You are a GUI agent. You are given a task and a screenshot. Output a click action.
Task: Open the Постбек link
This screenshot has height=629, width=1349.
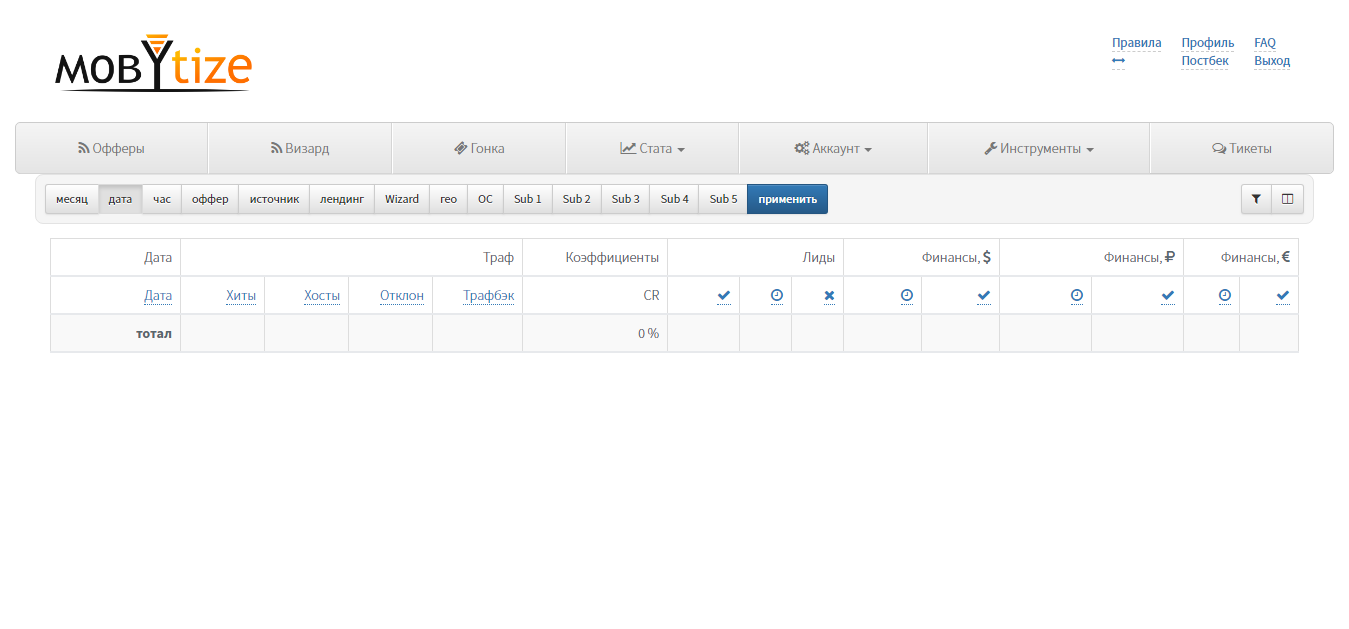(1205, 61)
